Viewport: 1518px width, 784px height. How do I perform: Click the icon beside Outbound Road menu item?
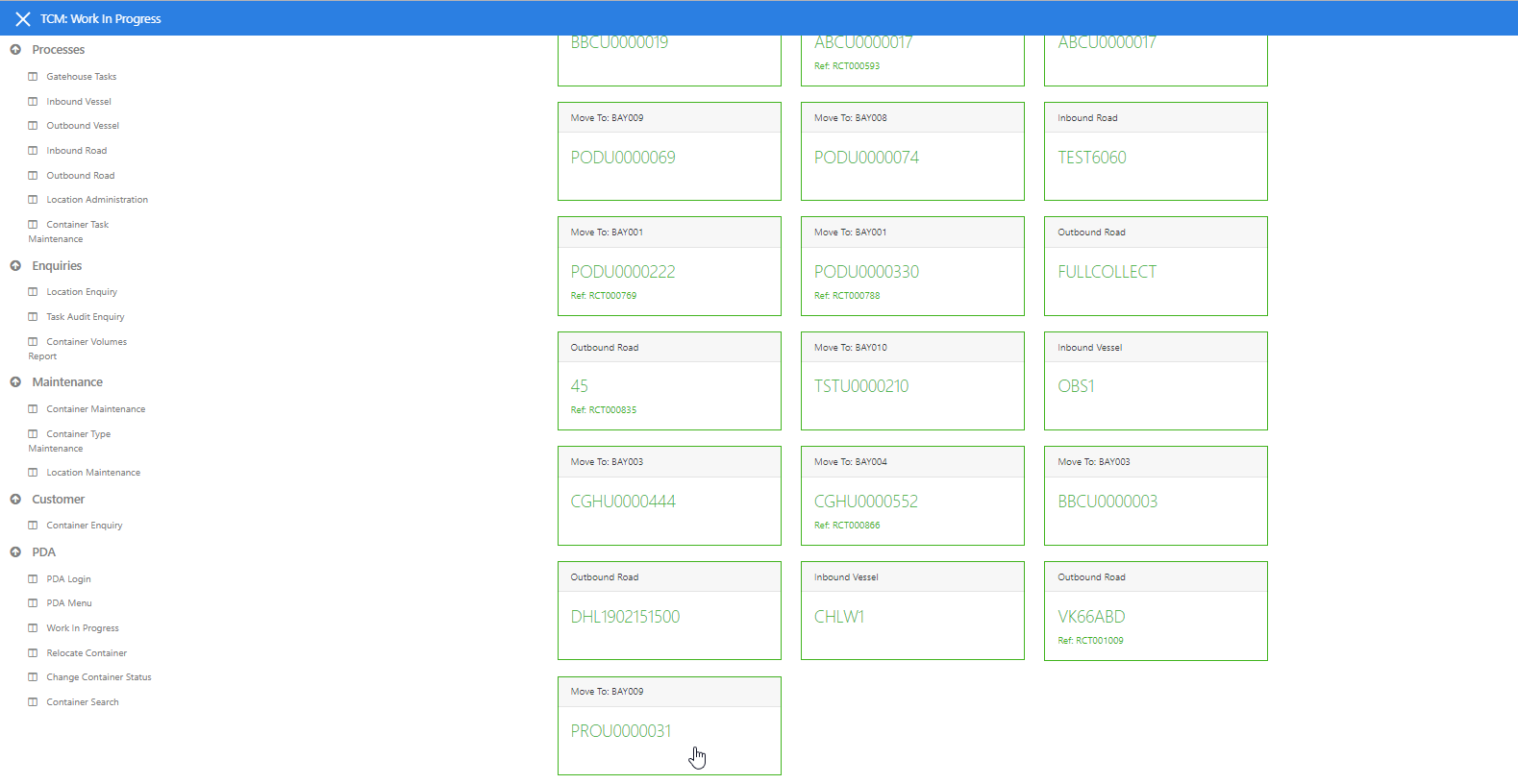(33, 176)
